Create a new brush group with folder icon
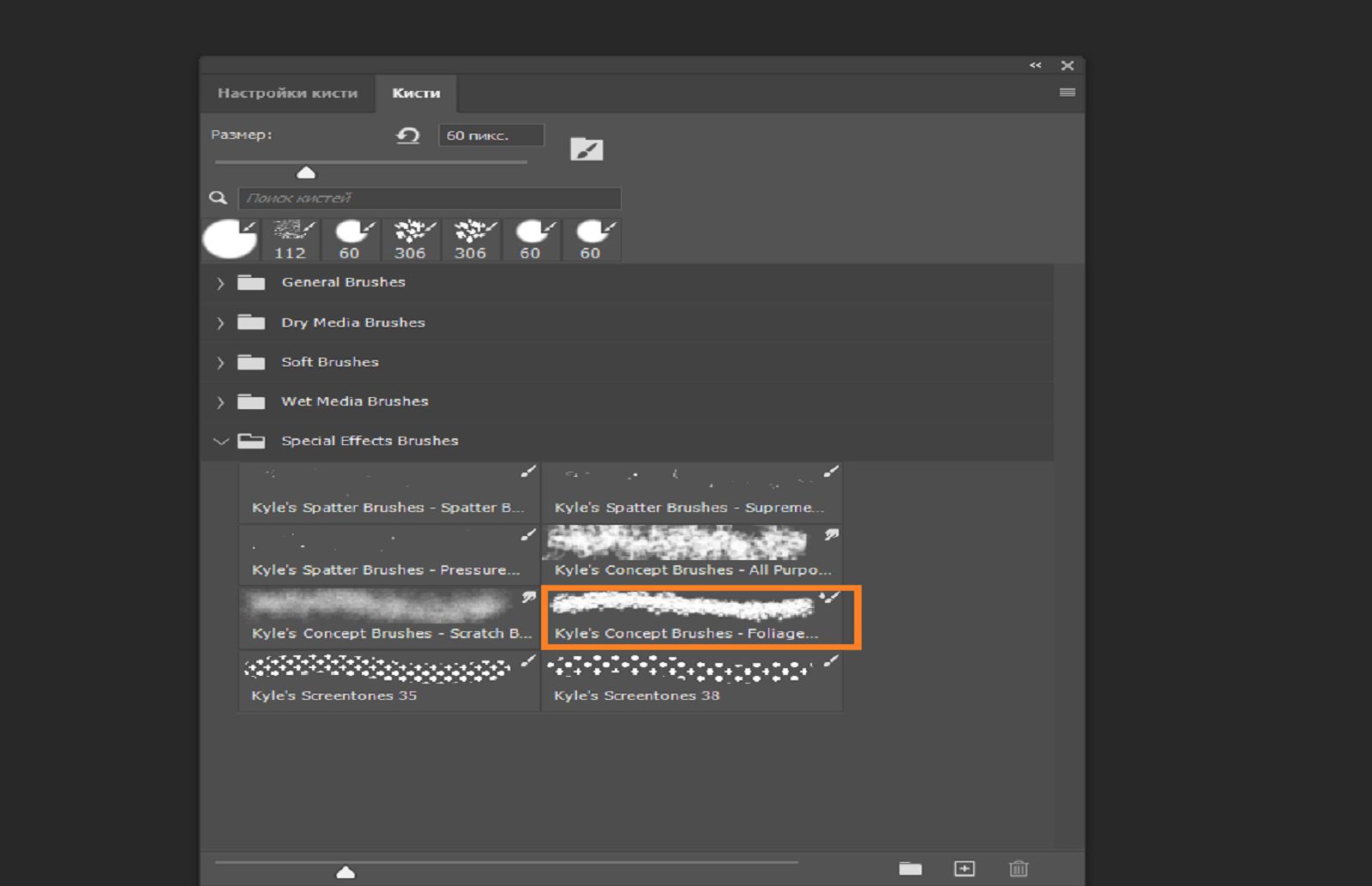This screenshot has height=886, width=1372. pyautogui.click(x=911, y=869)
